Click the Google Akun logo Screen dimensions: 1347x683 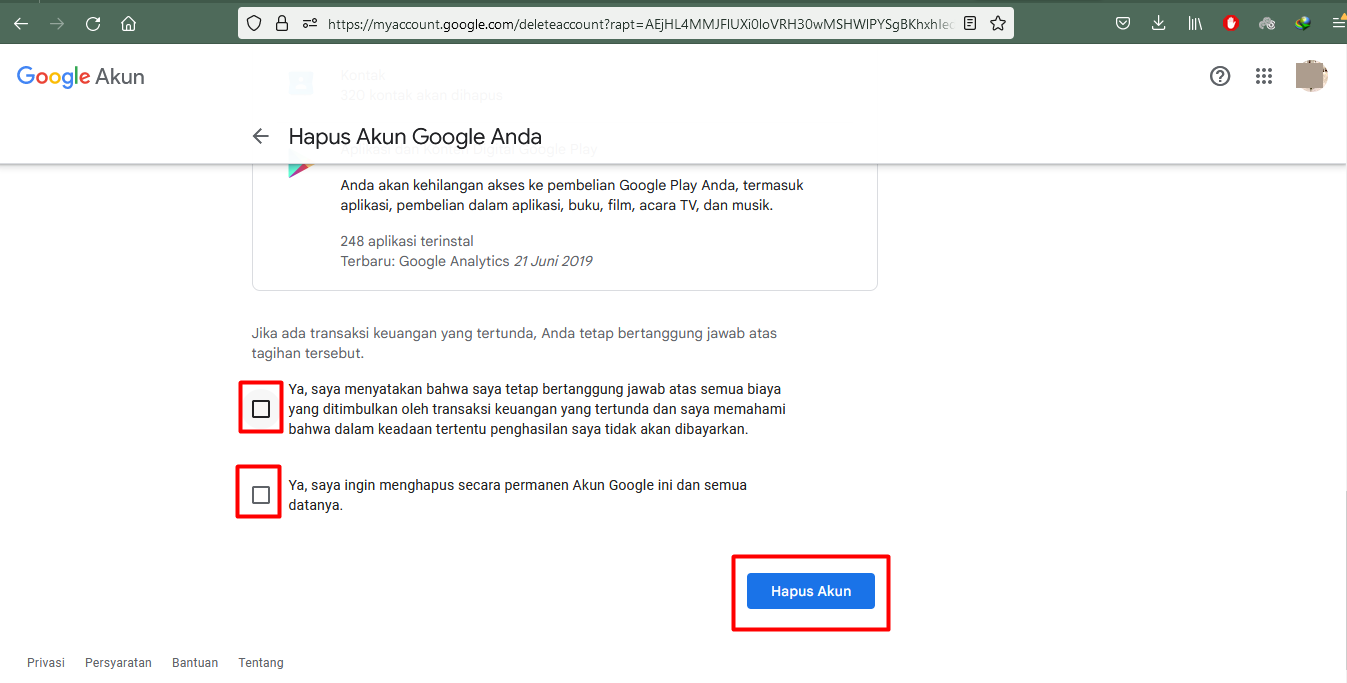click(x=81, y=77)
